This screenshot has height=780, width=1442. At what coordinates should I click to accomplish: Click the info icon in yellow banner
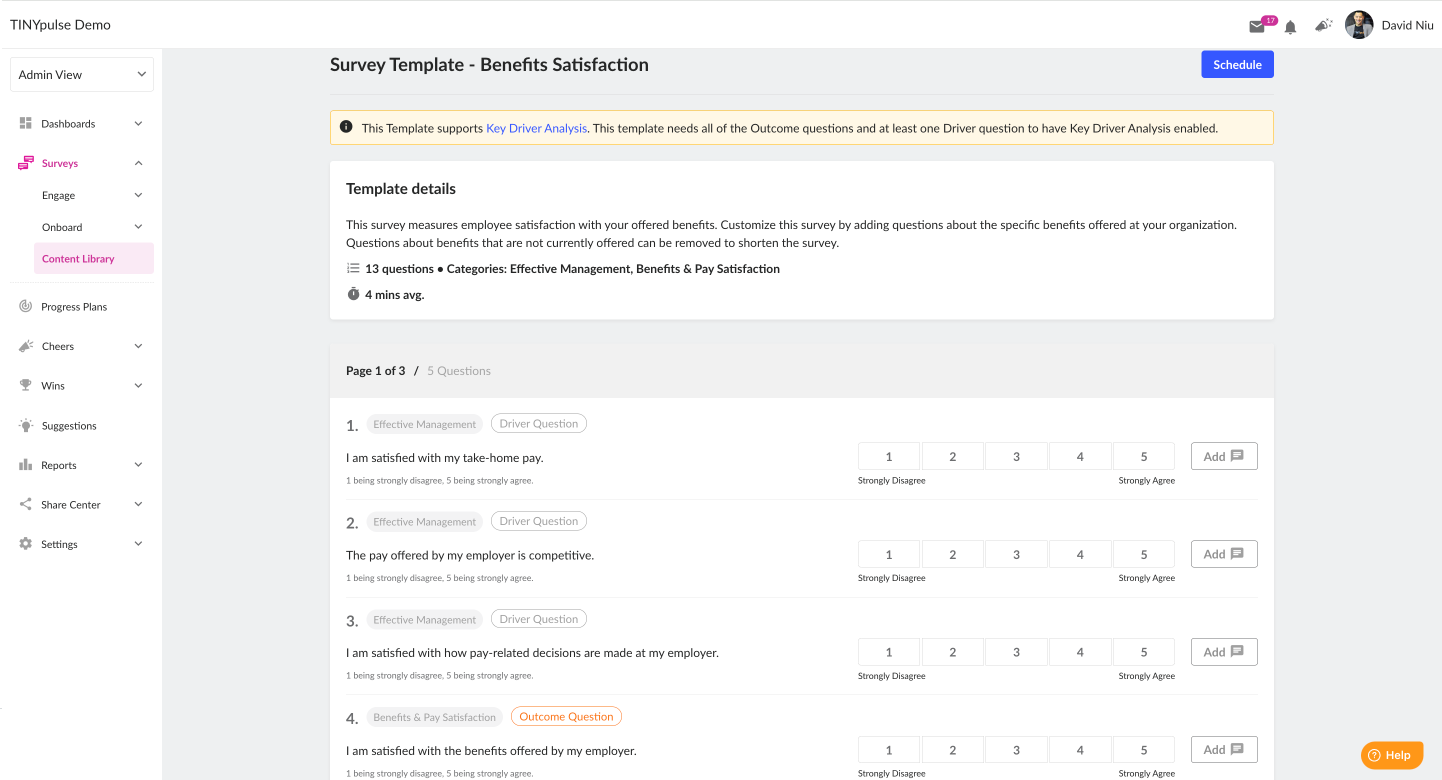pos(346,127)
